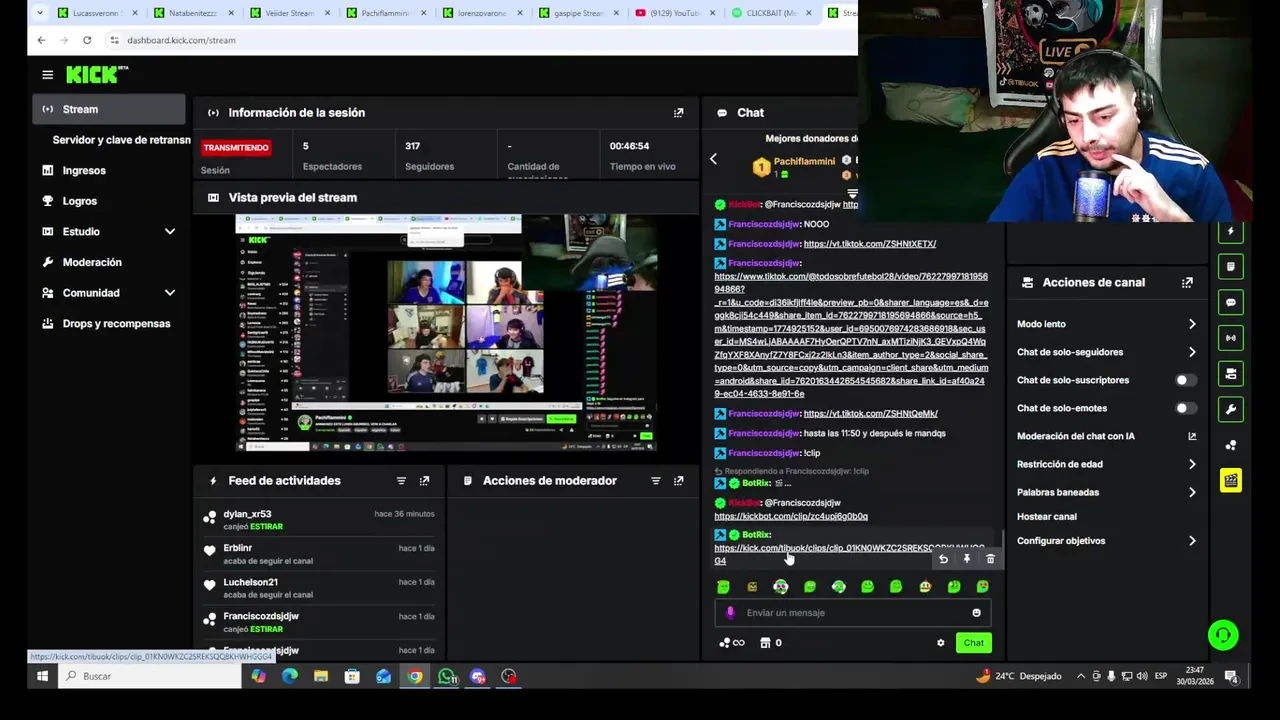The image size is (1280, 720).
Task: Toggle Chat de solo-emotes switch
Action: [x=1185, y=408]
